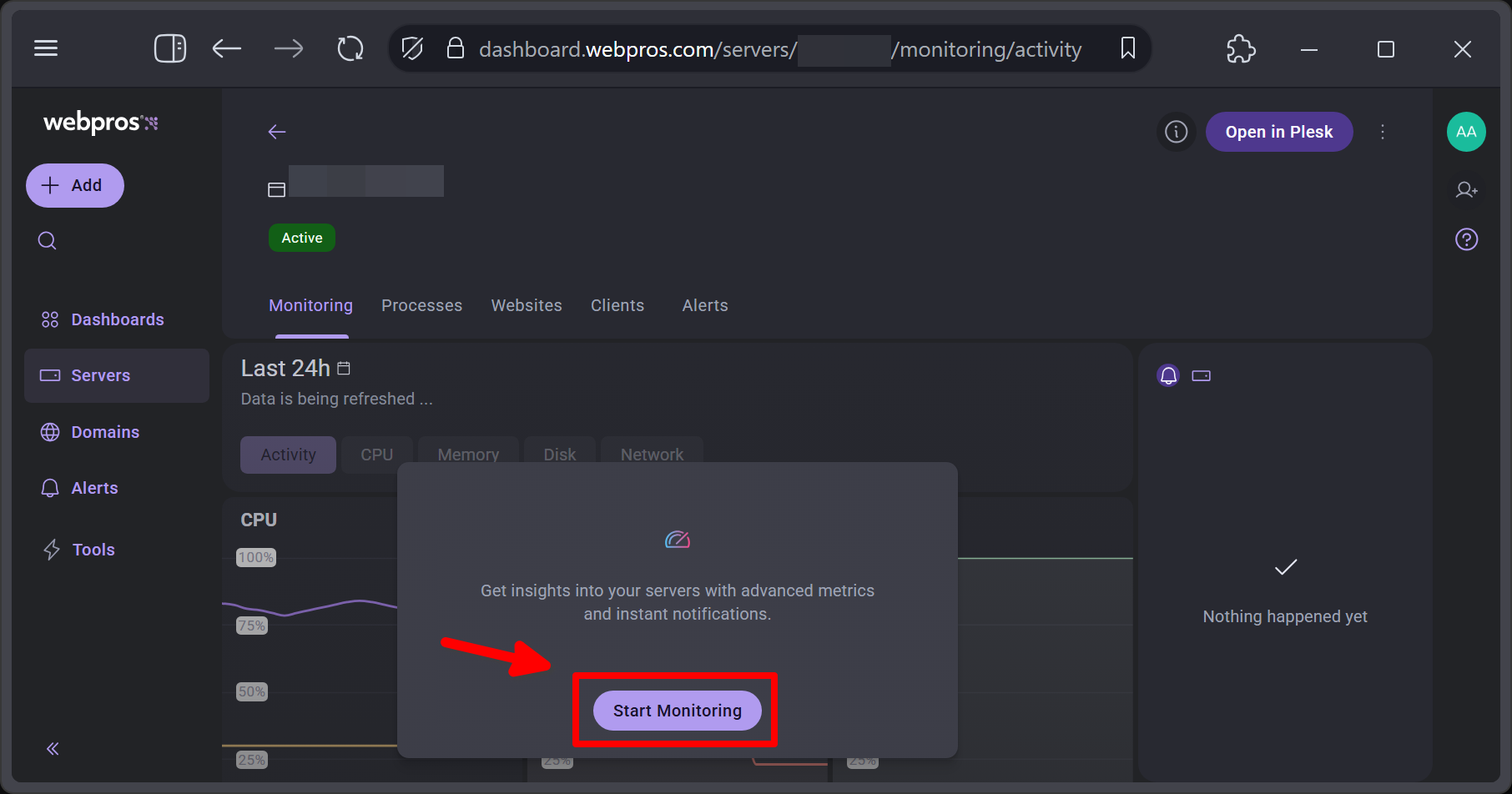Click the CPU chart heading
Screen dimensions: 1512x794
click(x=259, y=520)
